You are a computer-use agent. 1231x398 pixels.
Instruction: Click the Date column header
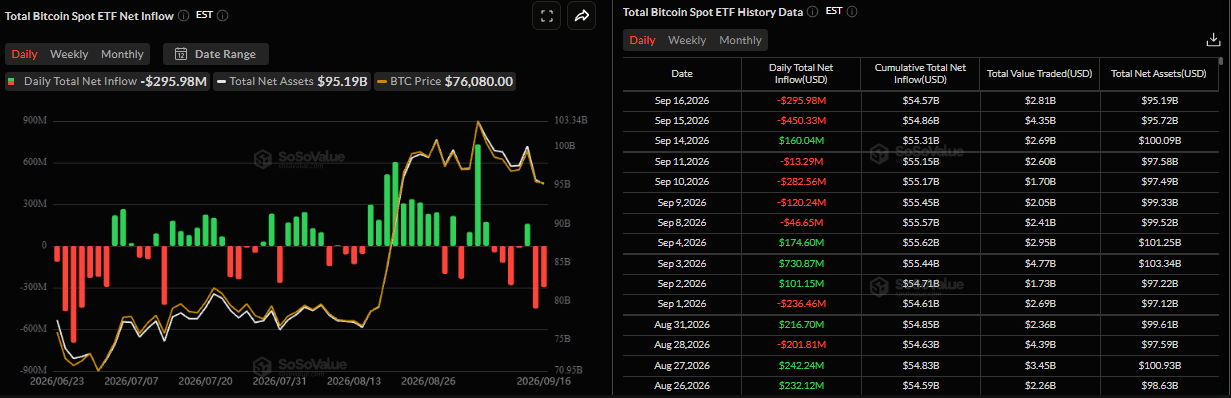[x=682, y=74]
